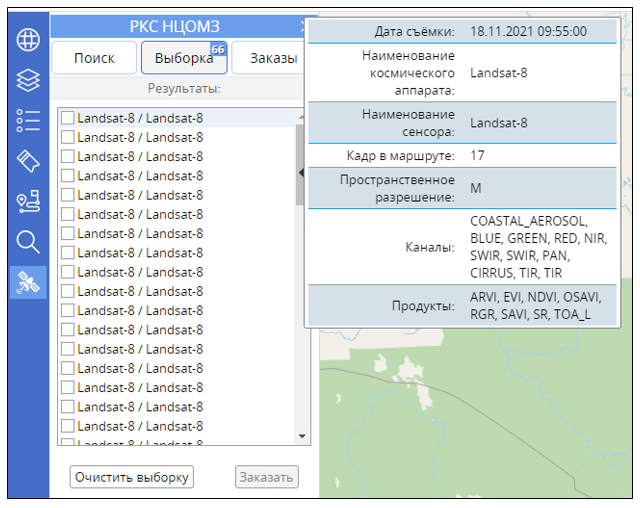
Task: Click the Продукты list starting ARVI, EVI
Action: pyautogui.click(x=536, y=306)
